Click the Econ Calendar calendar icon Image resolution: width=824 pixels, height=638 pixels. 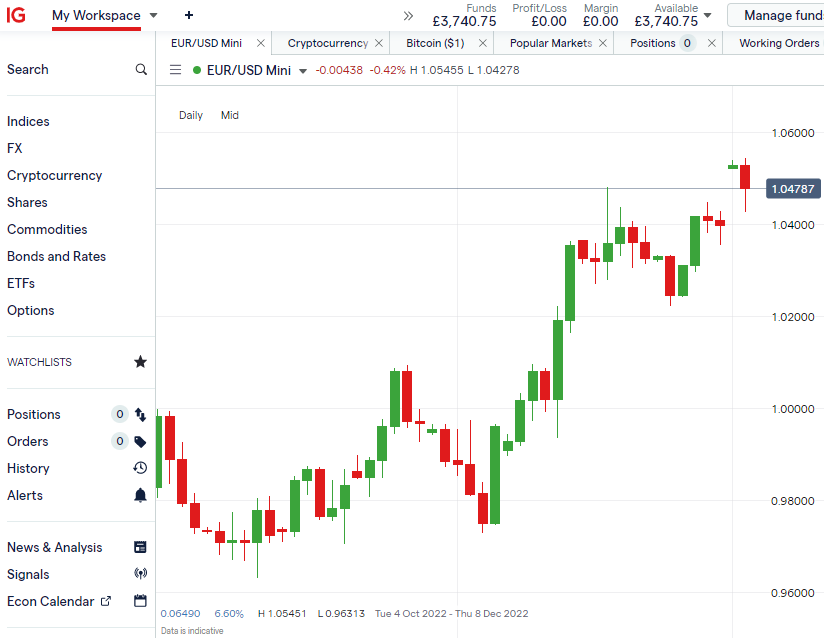click(140, 601)
